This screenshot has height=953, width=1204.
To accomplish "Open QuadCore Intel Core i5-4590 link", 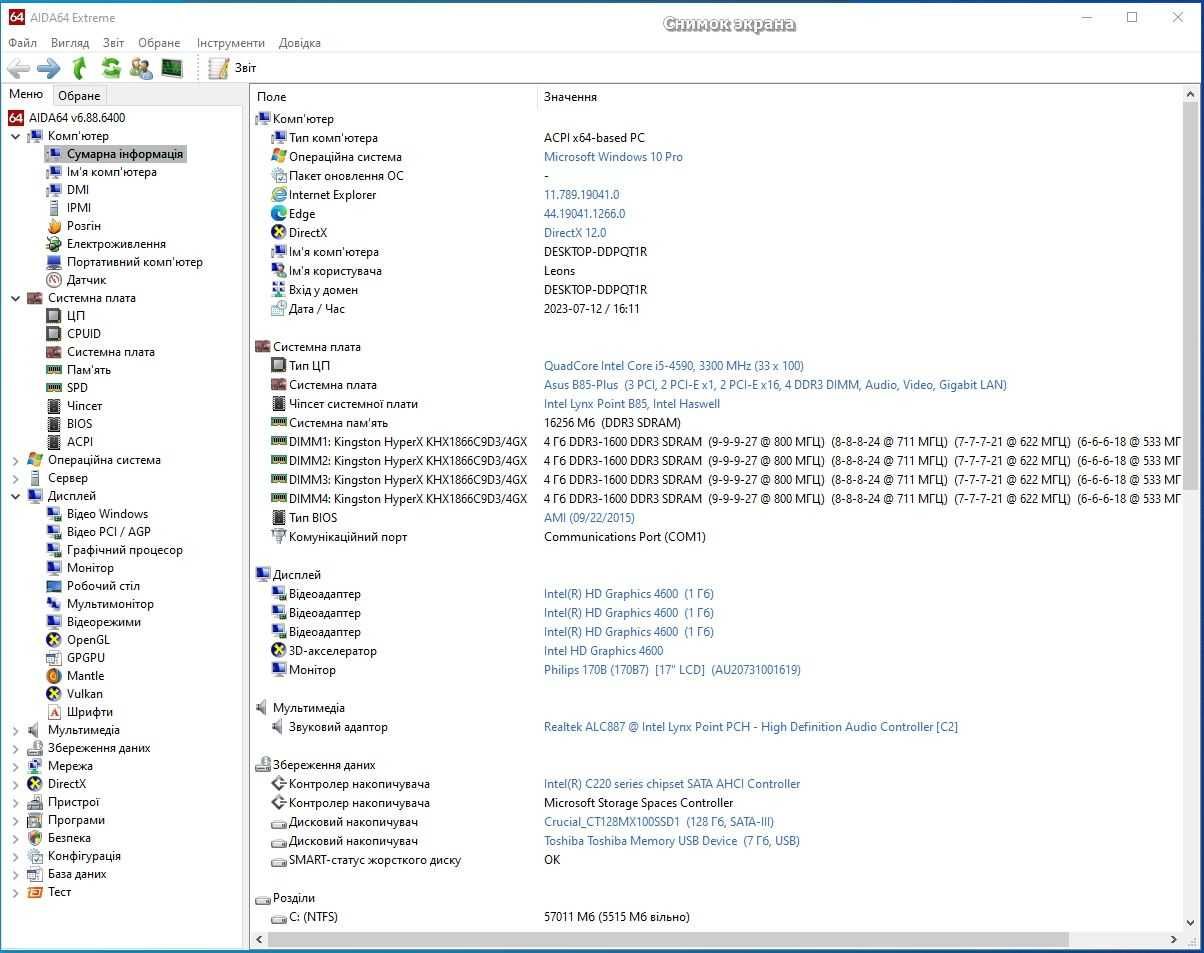I will [x=673, y=366].
